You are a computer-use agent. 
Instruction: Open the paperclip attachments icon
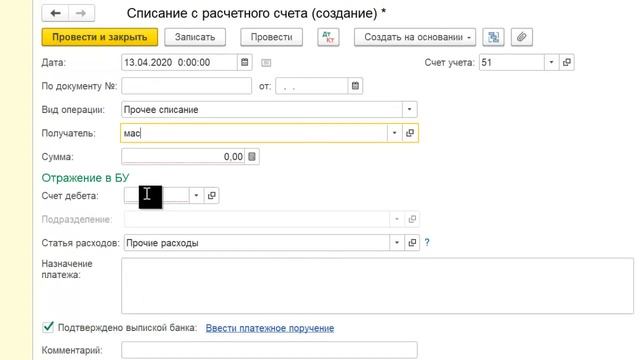click(521, 37)
